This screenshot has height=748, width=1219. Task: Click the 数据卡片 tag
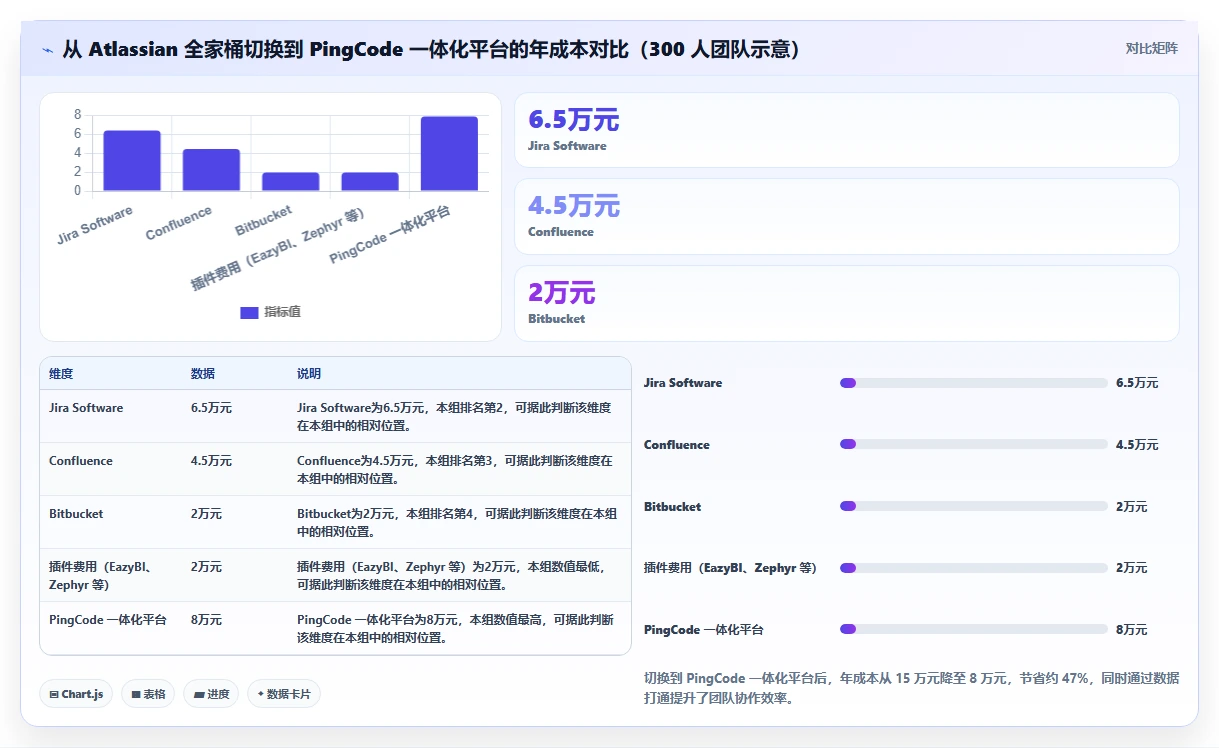point(284,694)
